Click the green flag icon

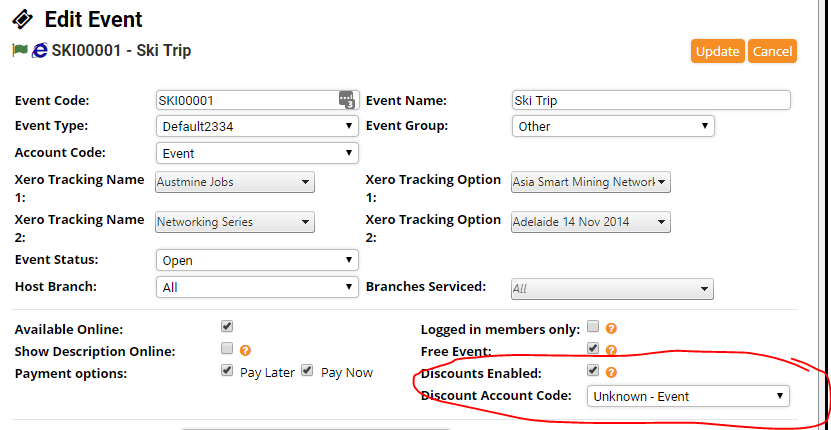[x=19, y=50]
